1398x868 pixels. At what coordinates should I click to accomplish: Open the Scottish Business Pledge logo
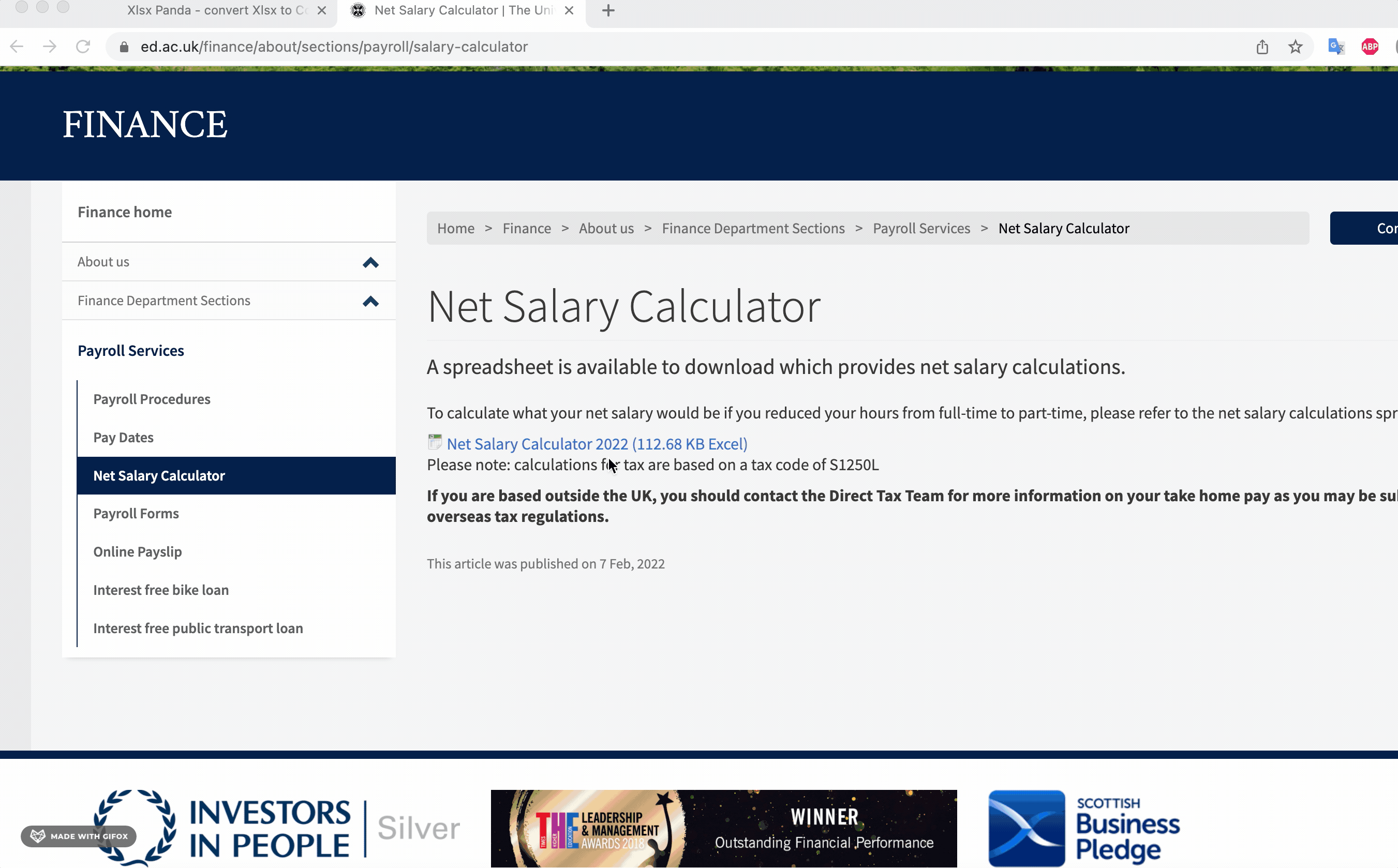pyautogui.click(x=1083, y=827)
